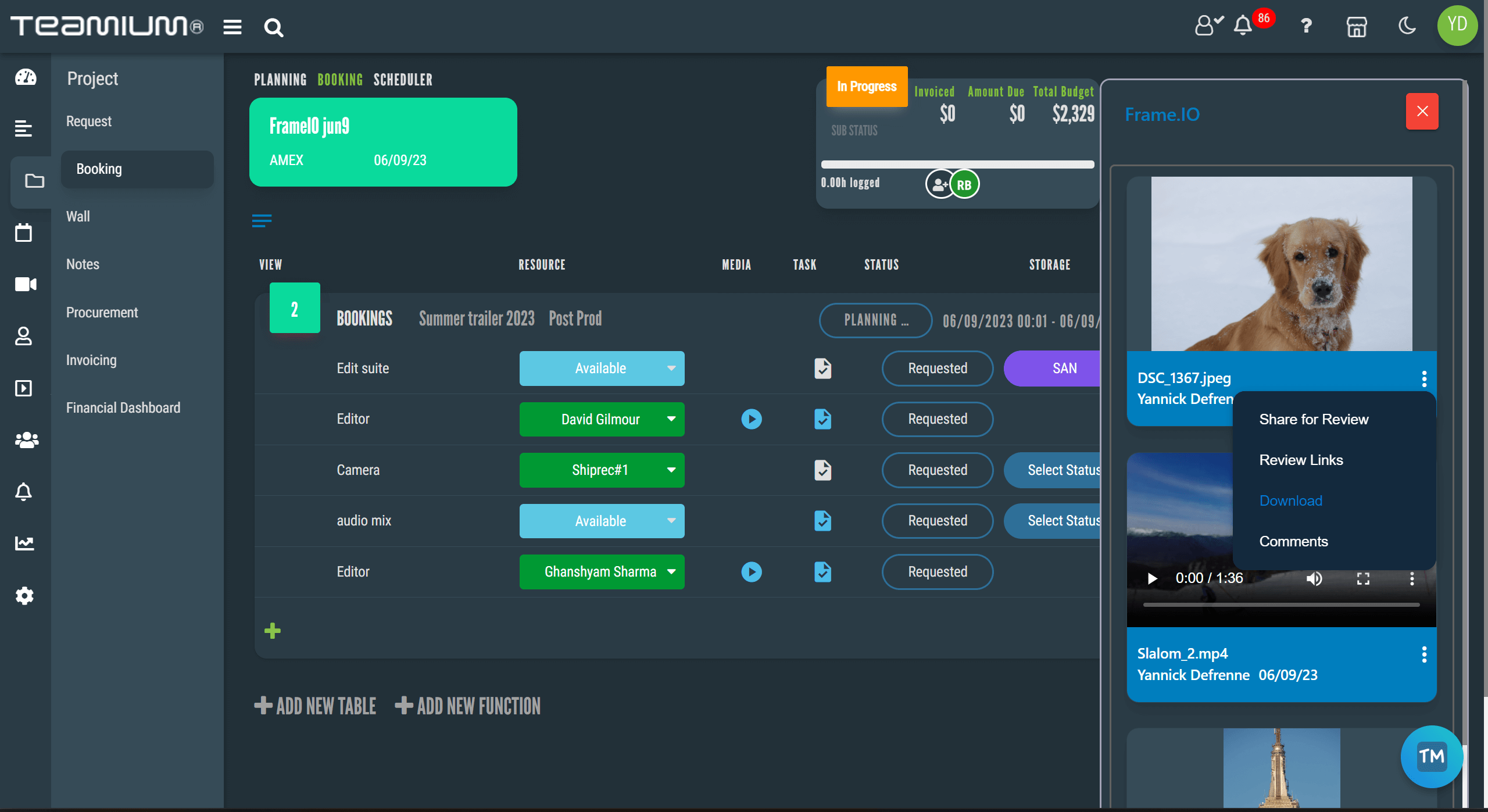The height and width of the screenshot is (812, 1488).
Task: Expand the David Gilmour resource dropdown
Action: 671,419
